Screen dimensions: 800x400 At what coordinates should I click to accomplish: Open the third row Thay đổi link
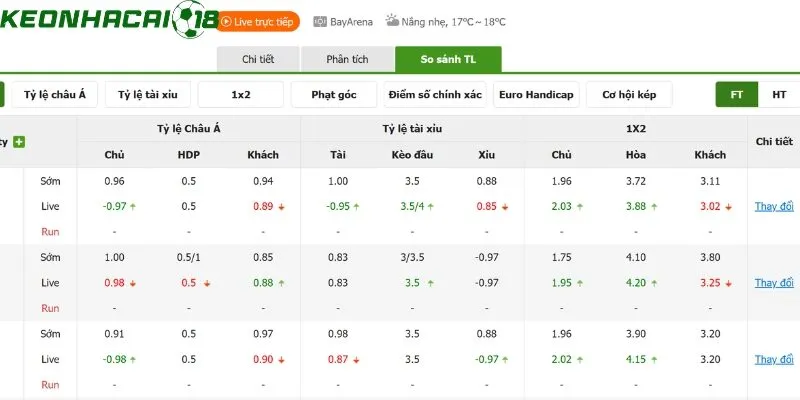coord(774,360)
